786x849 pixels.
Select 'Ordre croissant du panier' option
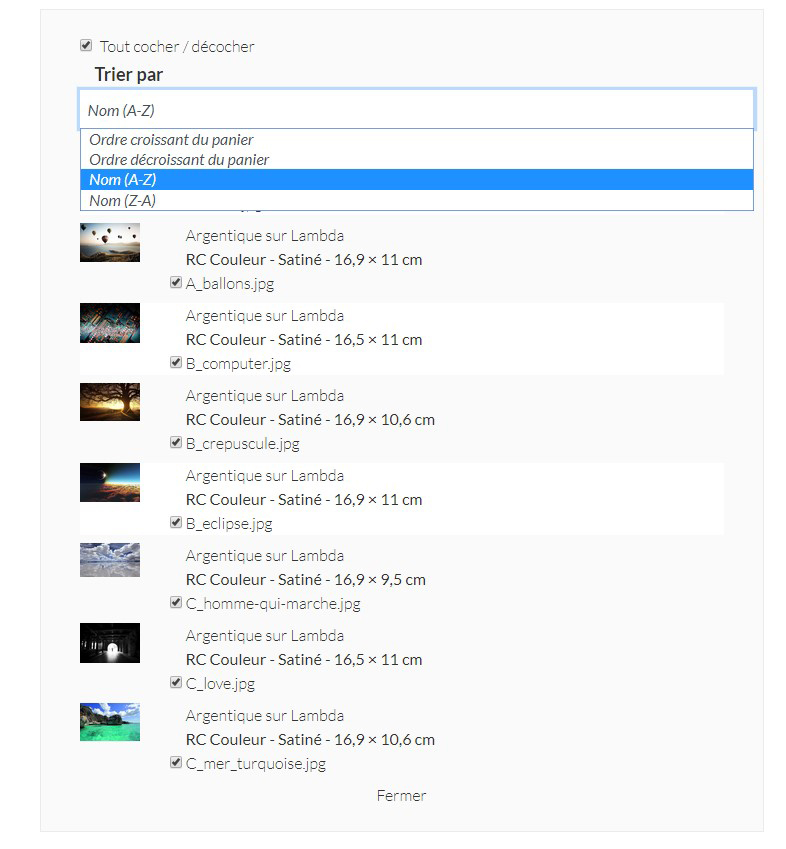(x=171, y=140)
